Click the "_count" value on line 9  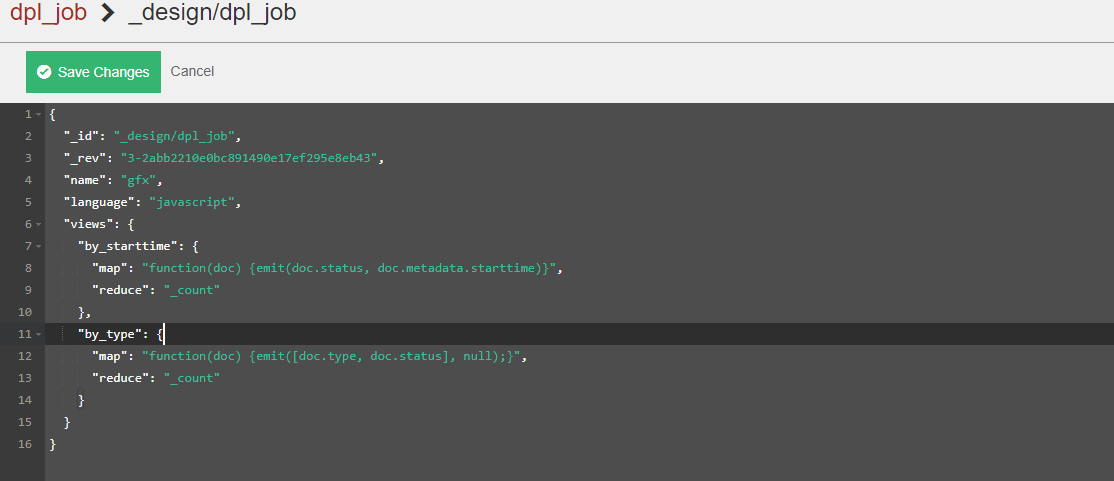(192, 291)
